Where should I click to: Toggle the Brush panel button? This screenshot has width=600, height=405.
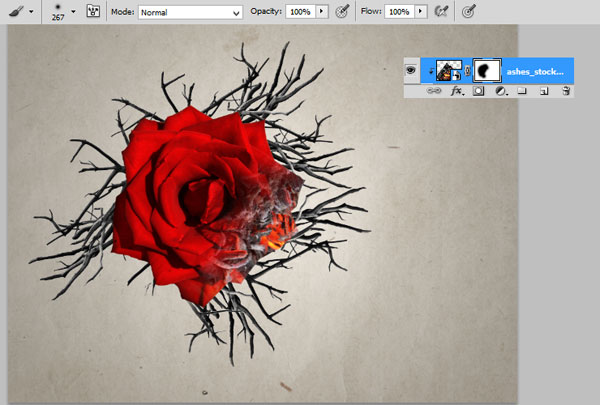(x=93, y=12)
